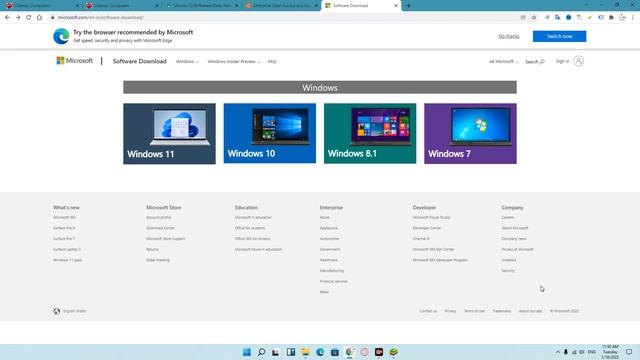Click the Switch now button for Edge
640x360 pixels.
[x=559, y=36]
